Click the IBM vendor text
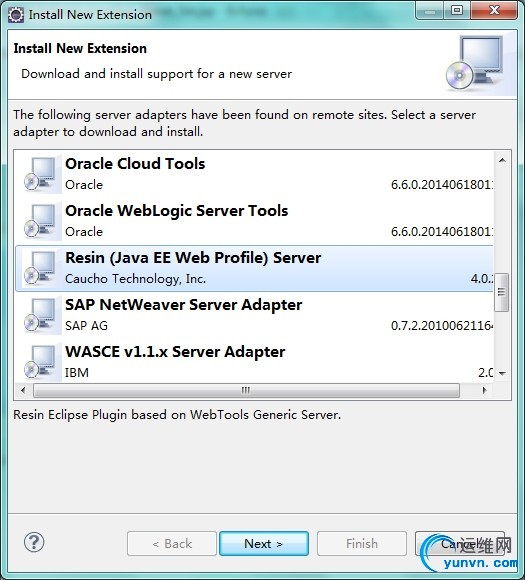This screenshot has height=580, width=525. tap(77, 372)
